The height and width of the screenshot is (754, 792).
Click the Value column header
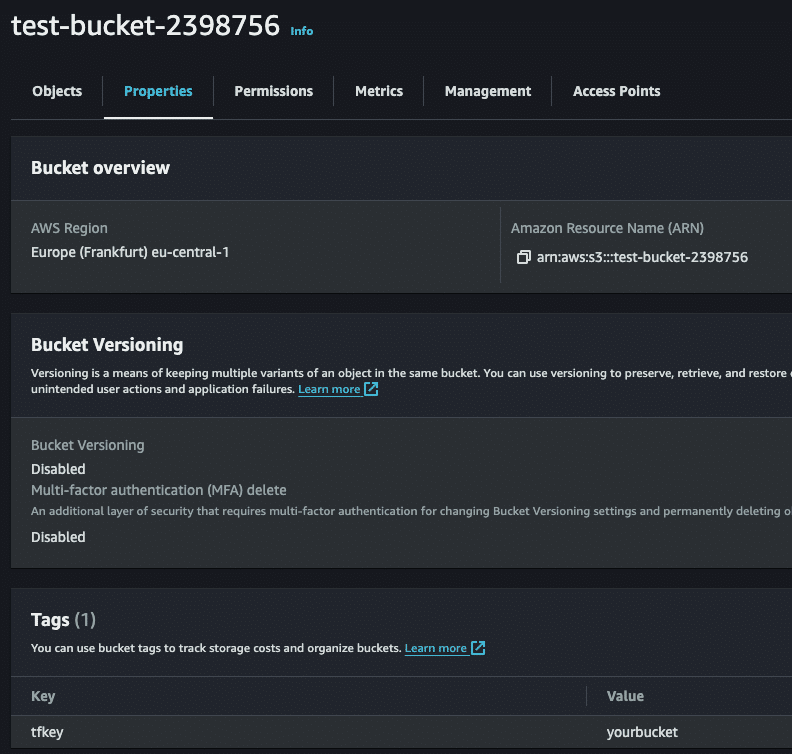point(625,696)
